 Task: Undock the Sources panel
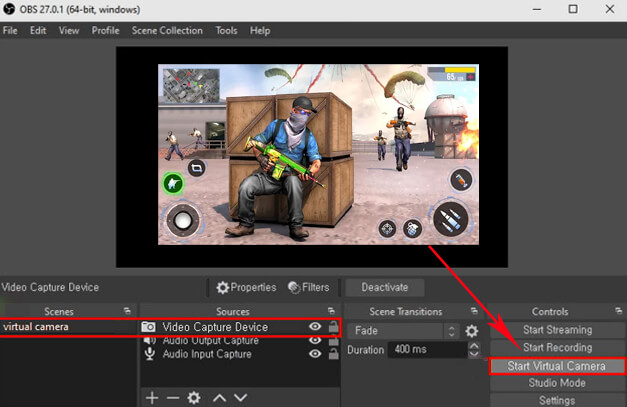[x=331, y=311]
